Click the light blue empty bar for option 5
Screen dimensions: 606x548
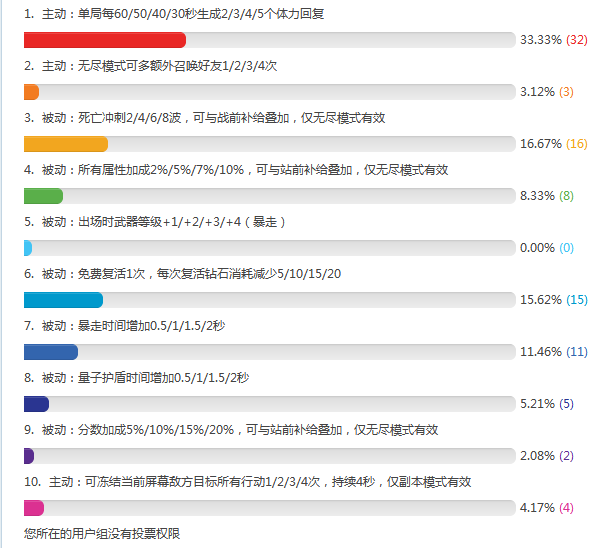(28, 248)
